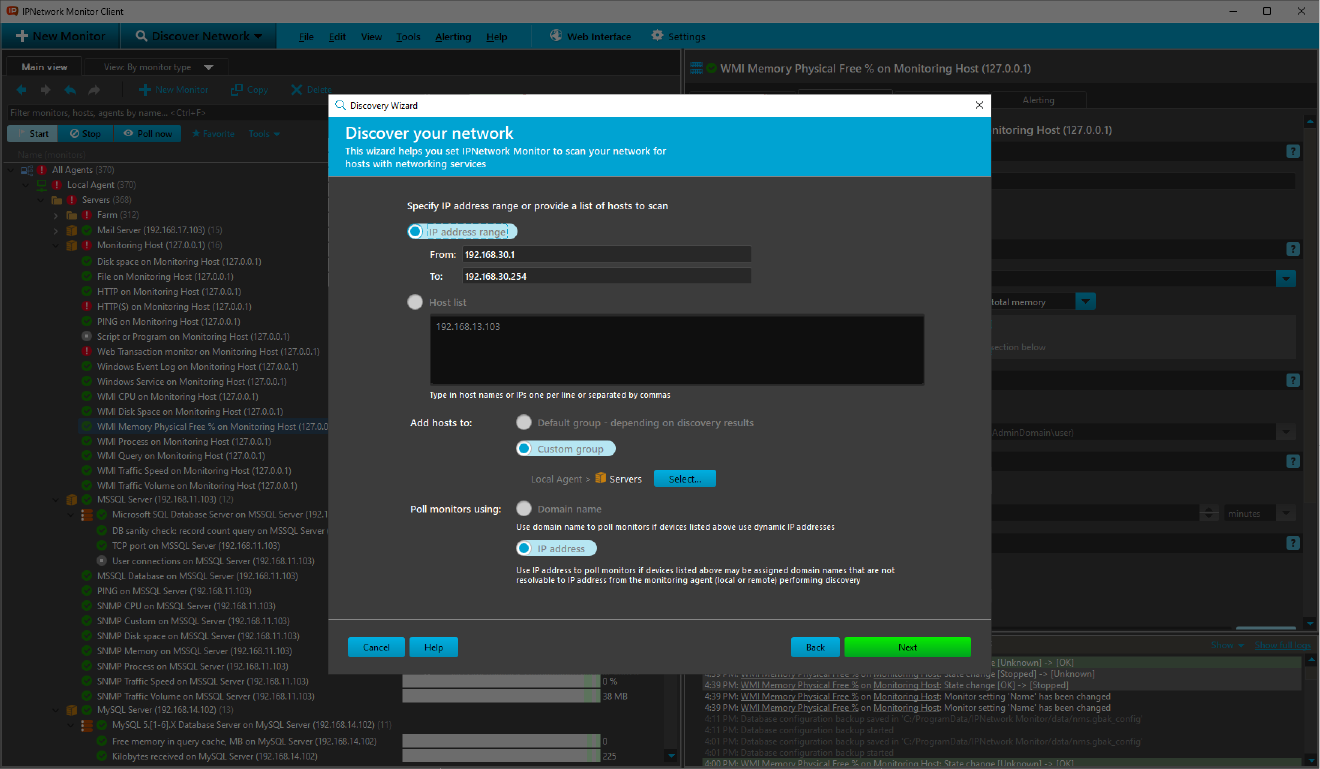Open the Tools menu

pos(408,37)
